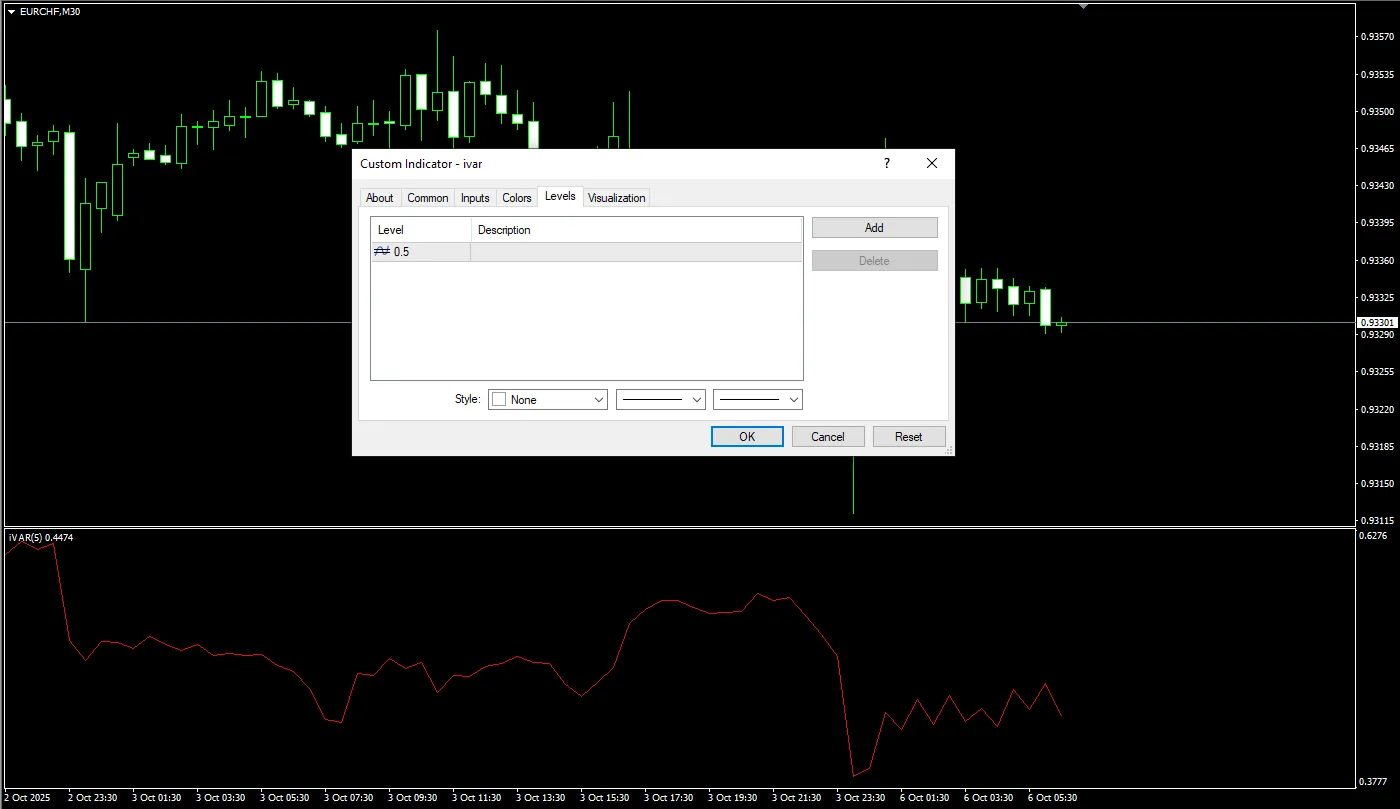The image size is (1400, 809).
Task: Click the 2 Oct 2025 date label
Action: tap(26, 798)
